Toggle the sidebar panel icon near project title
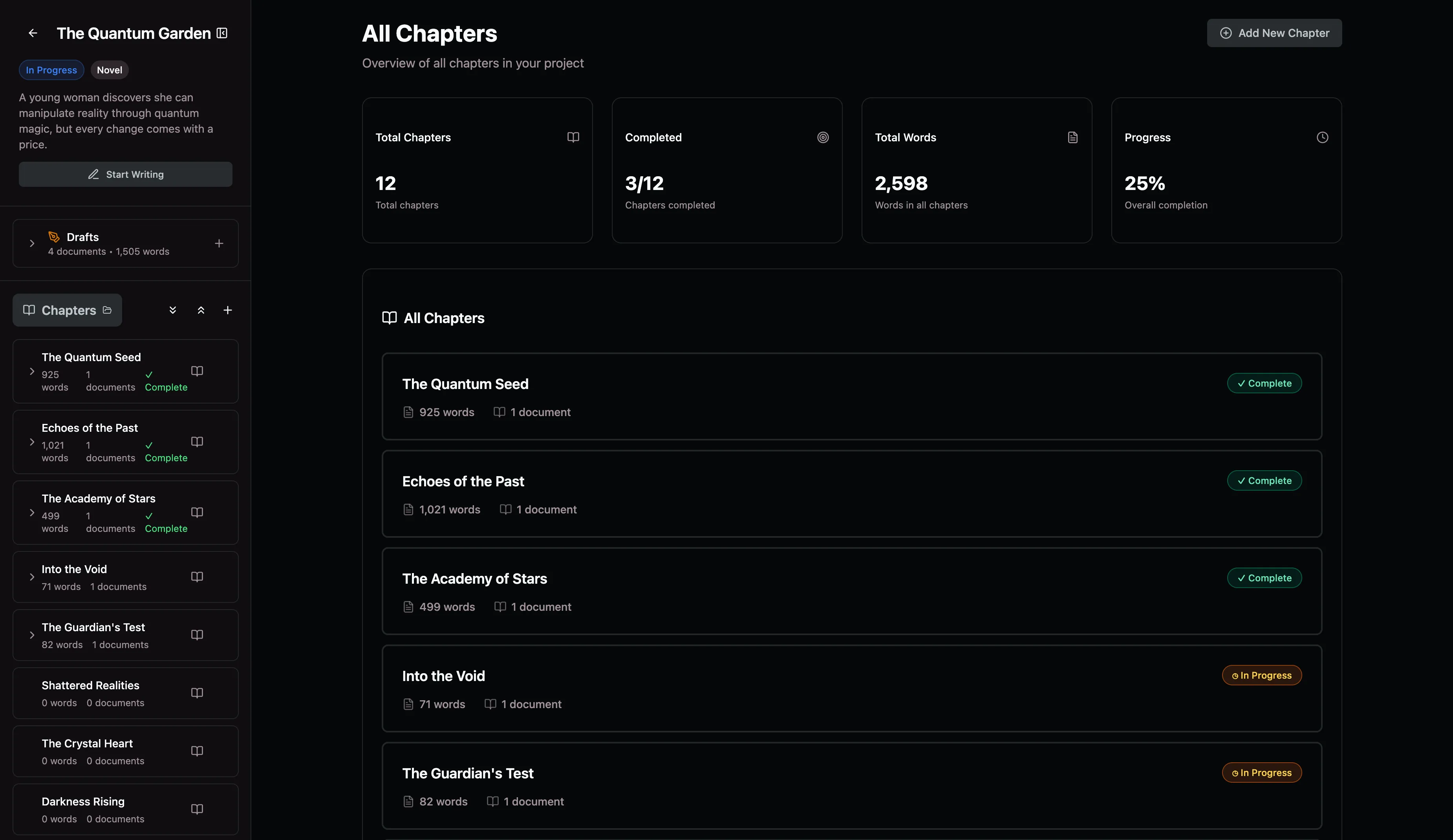This screenshot has height=840, width=1453. pos(222,33)
